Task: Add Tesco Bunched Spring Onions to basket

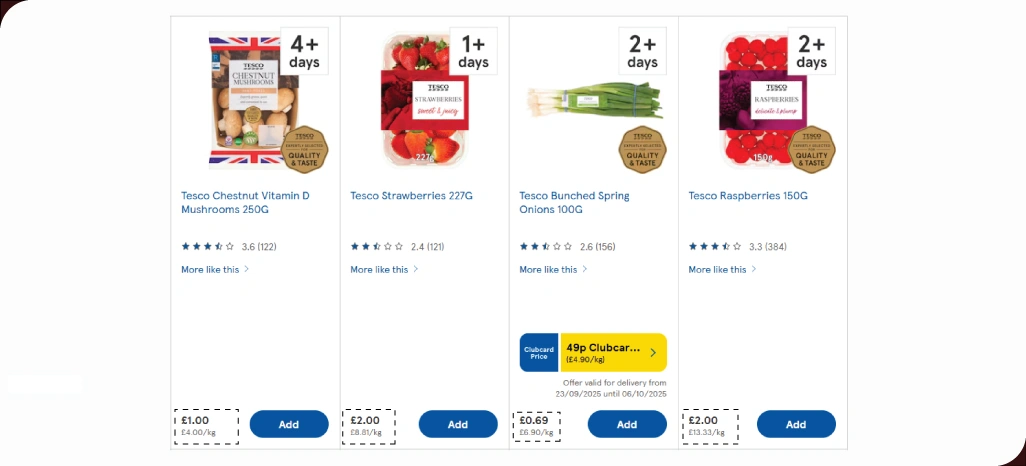Action: point(627,424)
